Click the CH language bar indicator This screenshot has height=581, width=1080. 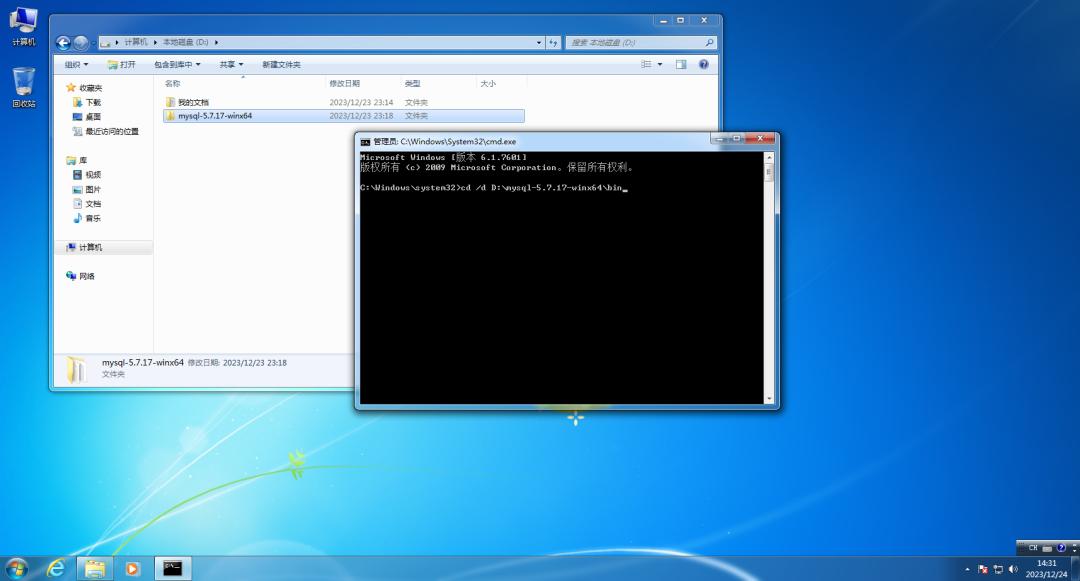[x=1032, y=548]
